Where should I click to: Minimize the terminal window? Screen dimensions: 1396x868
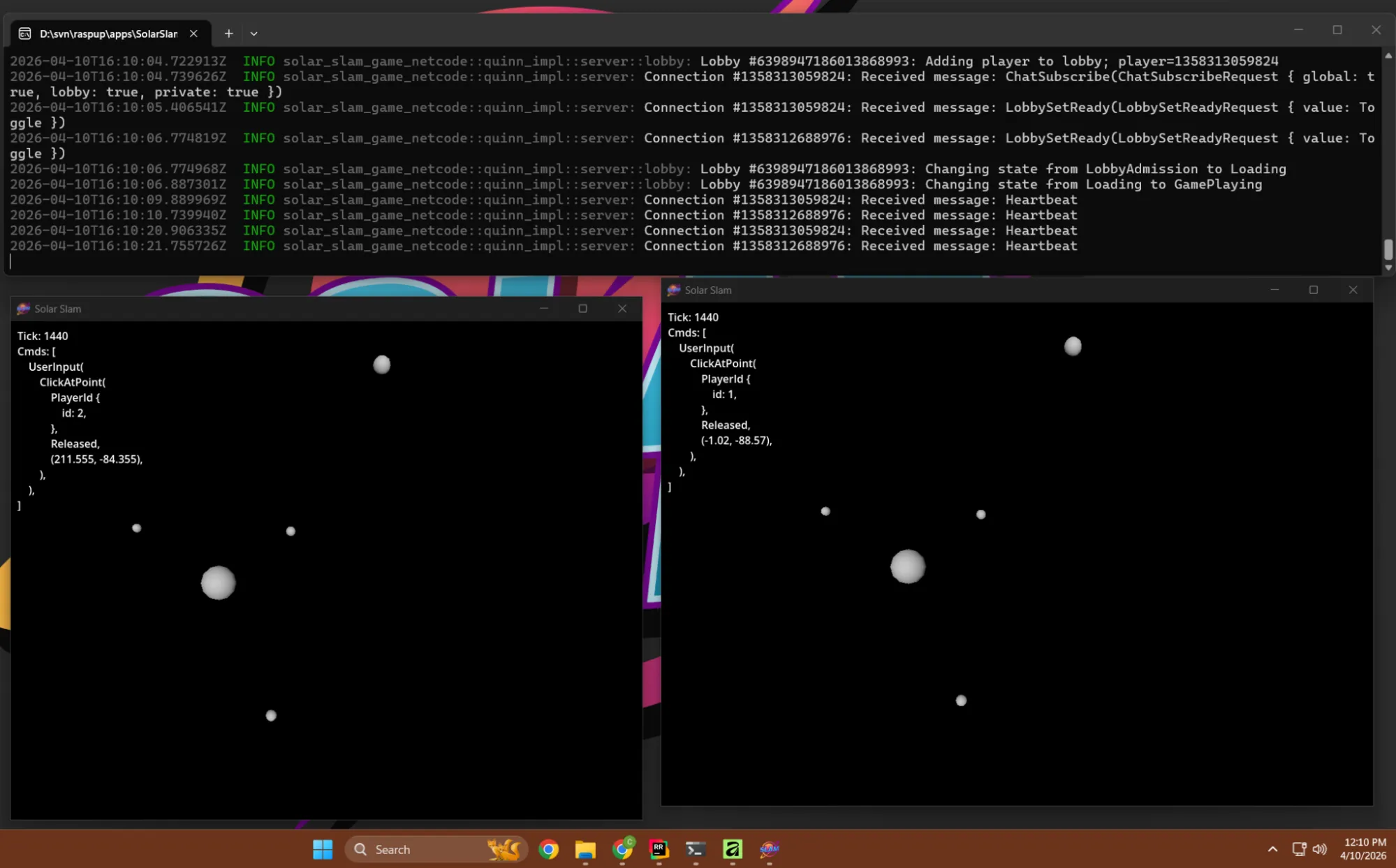(x=1298, y=30)
